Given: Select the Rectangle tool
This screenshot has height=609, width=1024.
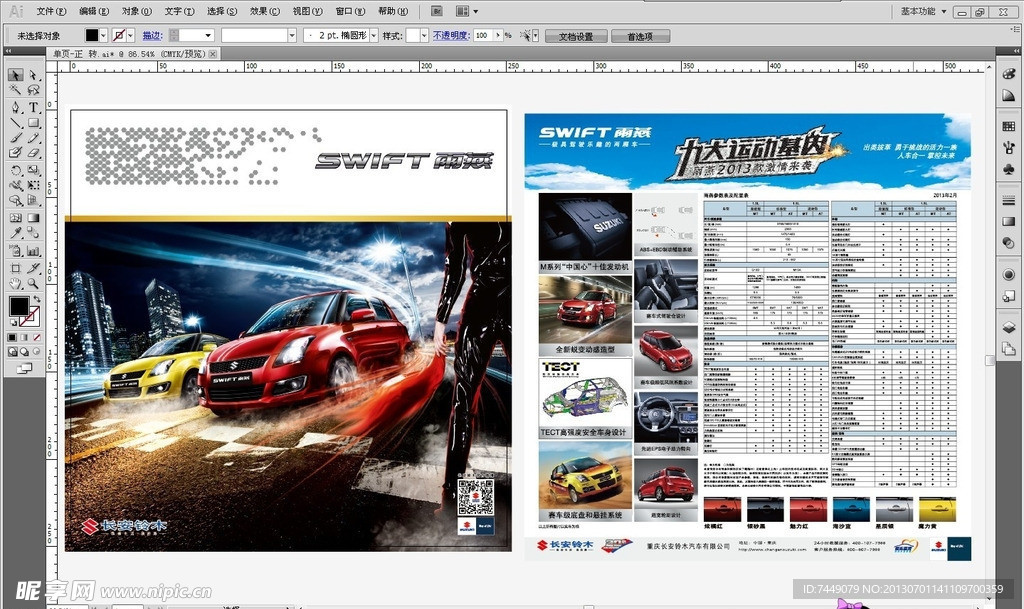Looking at the screenshot, I should [x=33, y=123].
